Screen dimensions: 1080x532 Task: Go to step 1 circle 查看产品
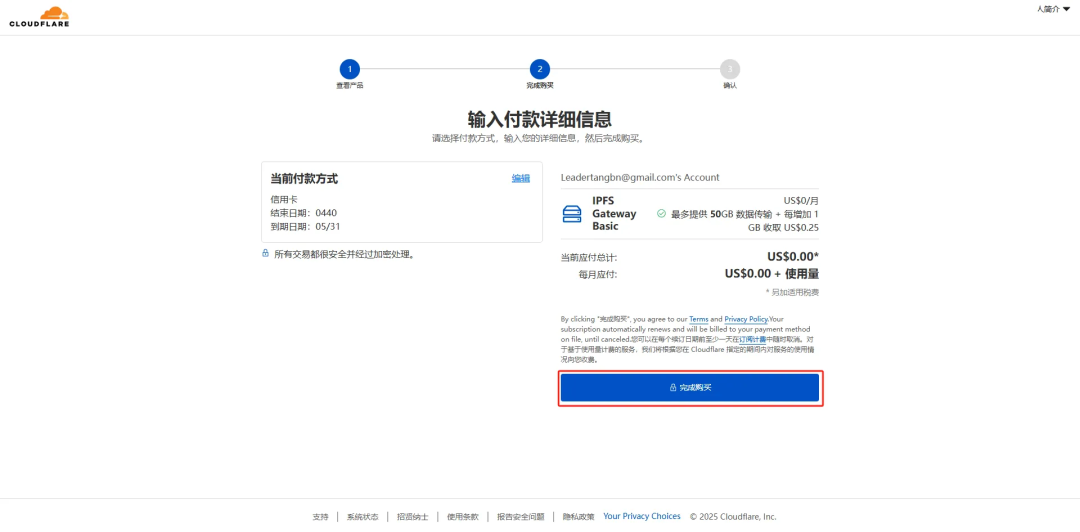[x=349, y=69]
